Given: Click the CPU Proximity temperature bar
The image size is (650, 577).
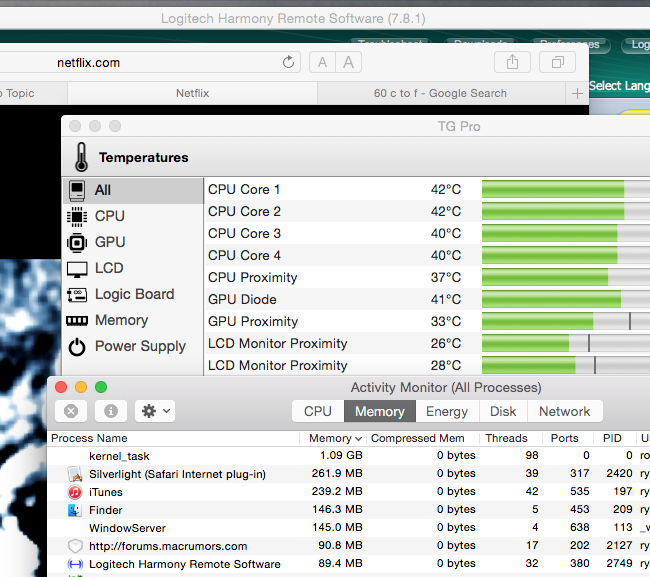Looking at the screenshot, I should coord(566,277).
